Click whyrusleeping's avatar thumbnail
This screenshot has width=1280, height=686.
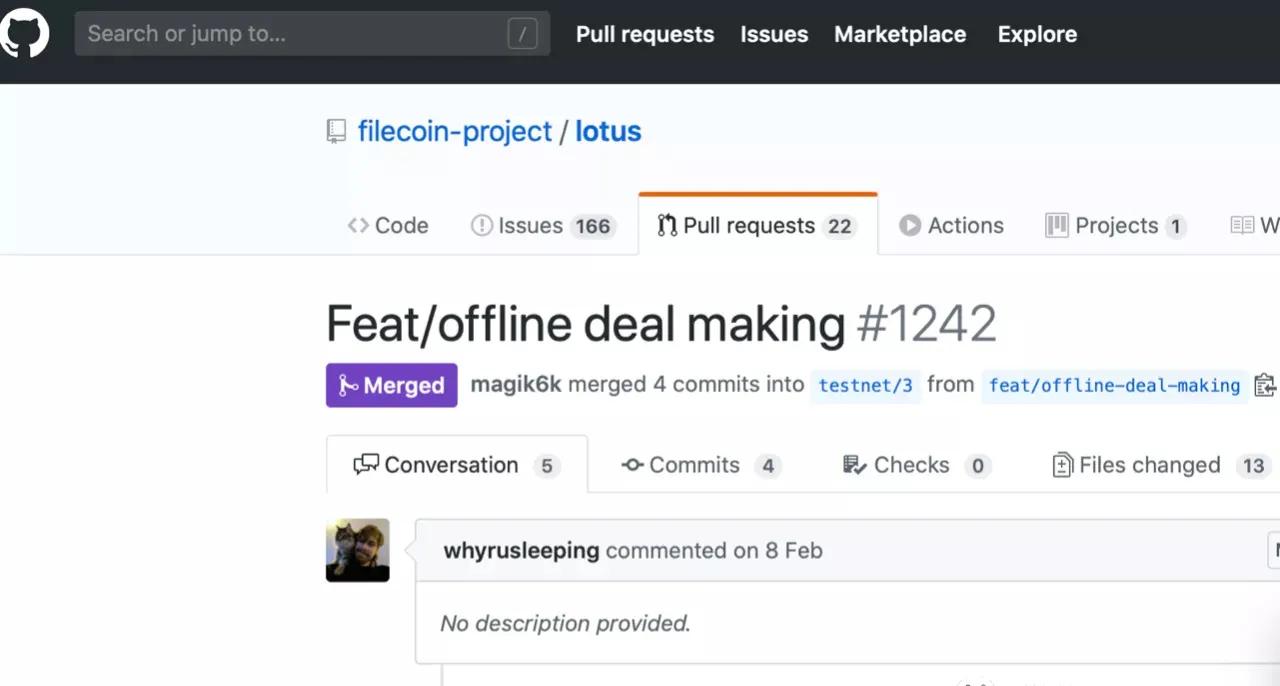357,550
